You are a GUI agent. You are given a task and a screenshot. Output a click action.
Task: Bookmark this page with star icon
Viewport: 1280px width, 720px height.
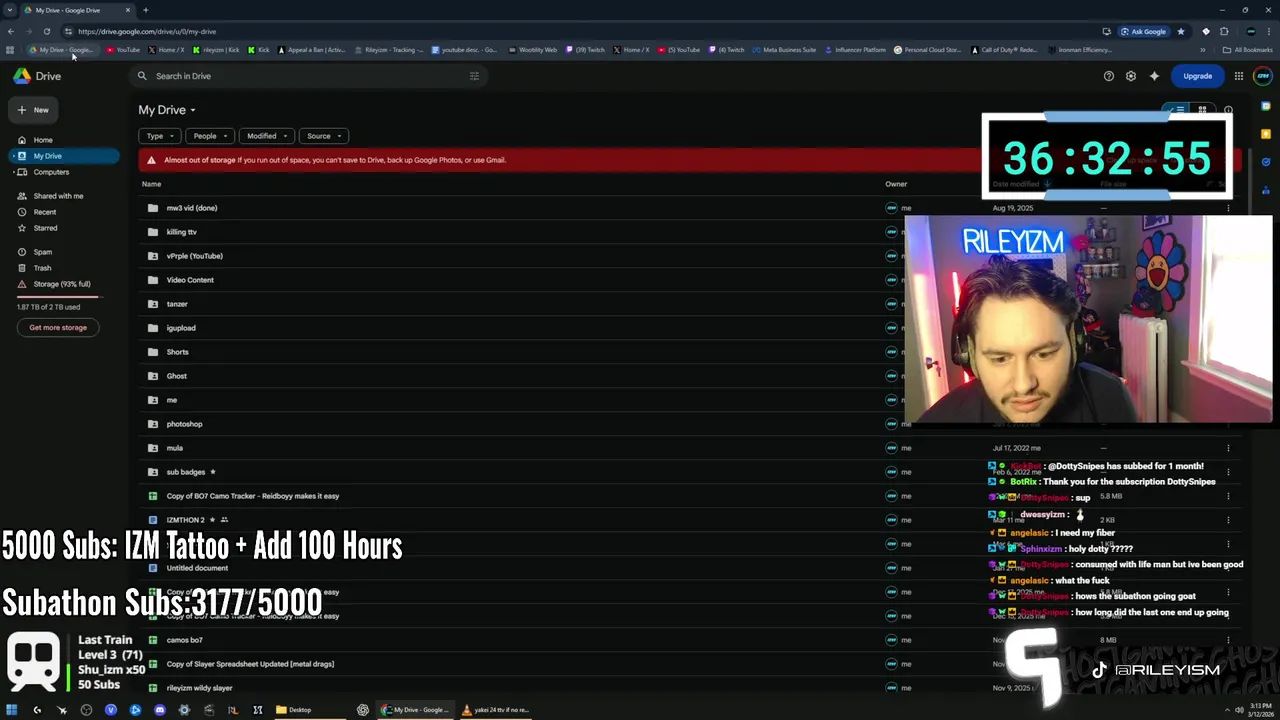pyautogui.click(x=1180, y=31)
